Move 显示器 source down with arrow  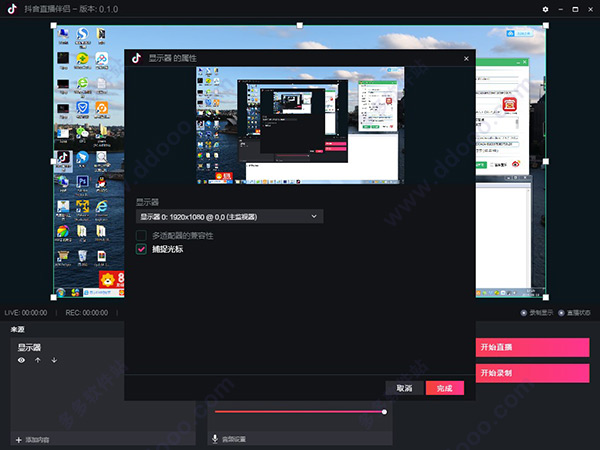pos(54,360)
